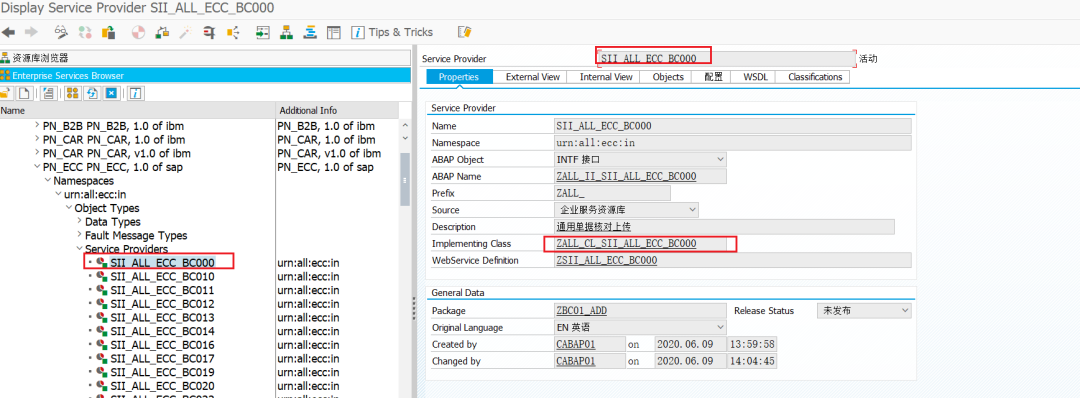Click the blue stacked lines icon
The width and height of the screenshot is (1080, 398).
[x=311, y=32]
